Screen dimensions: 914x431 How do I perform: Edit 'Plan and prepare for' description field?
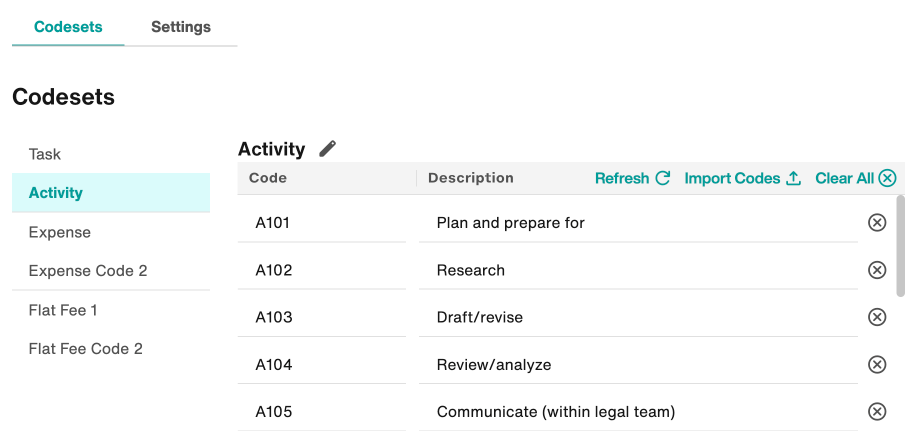tap(638, 223)
